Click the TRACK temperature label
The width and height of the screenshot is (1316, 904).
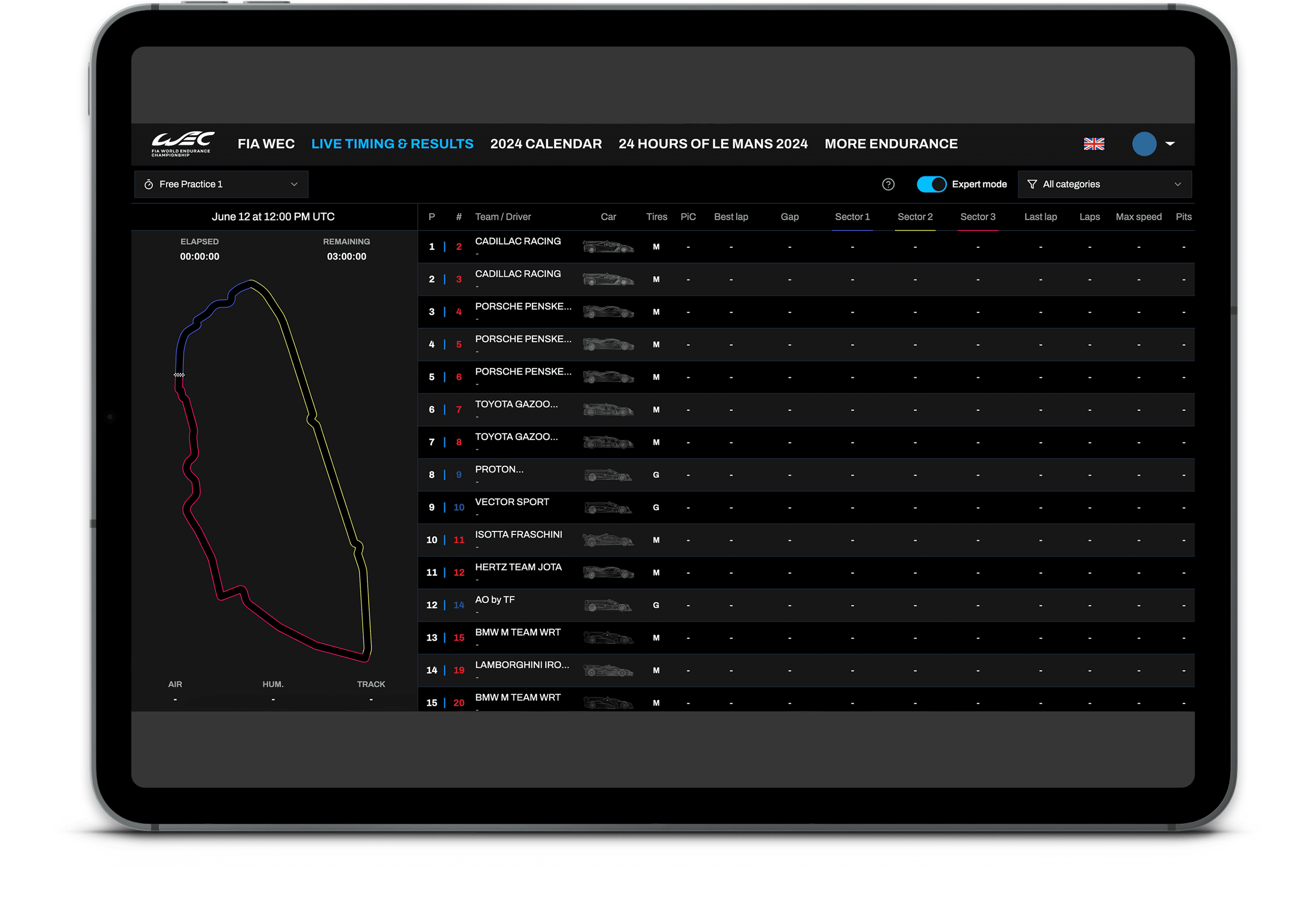[371, 684]
